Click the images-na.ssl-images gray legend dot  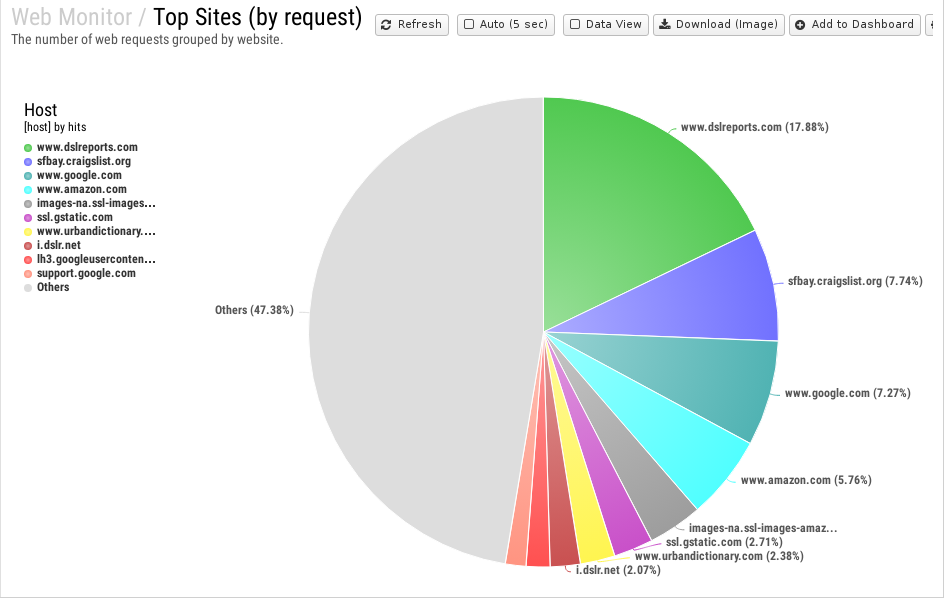click(x=28, y=204)
